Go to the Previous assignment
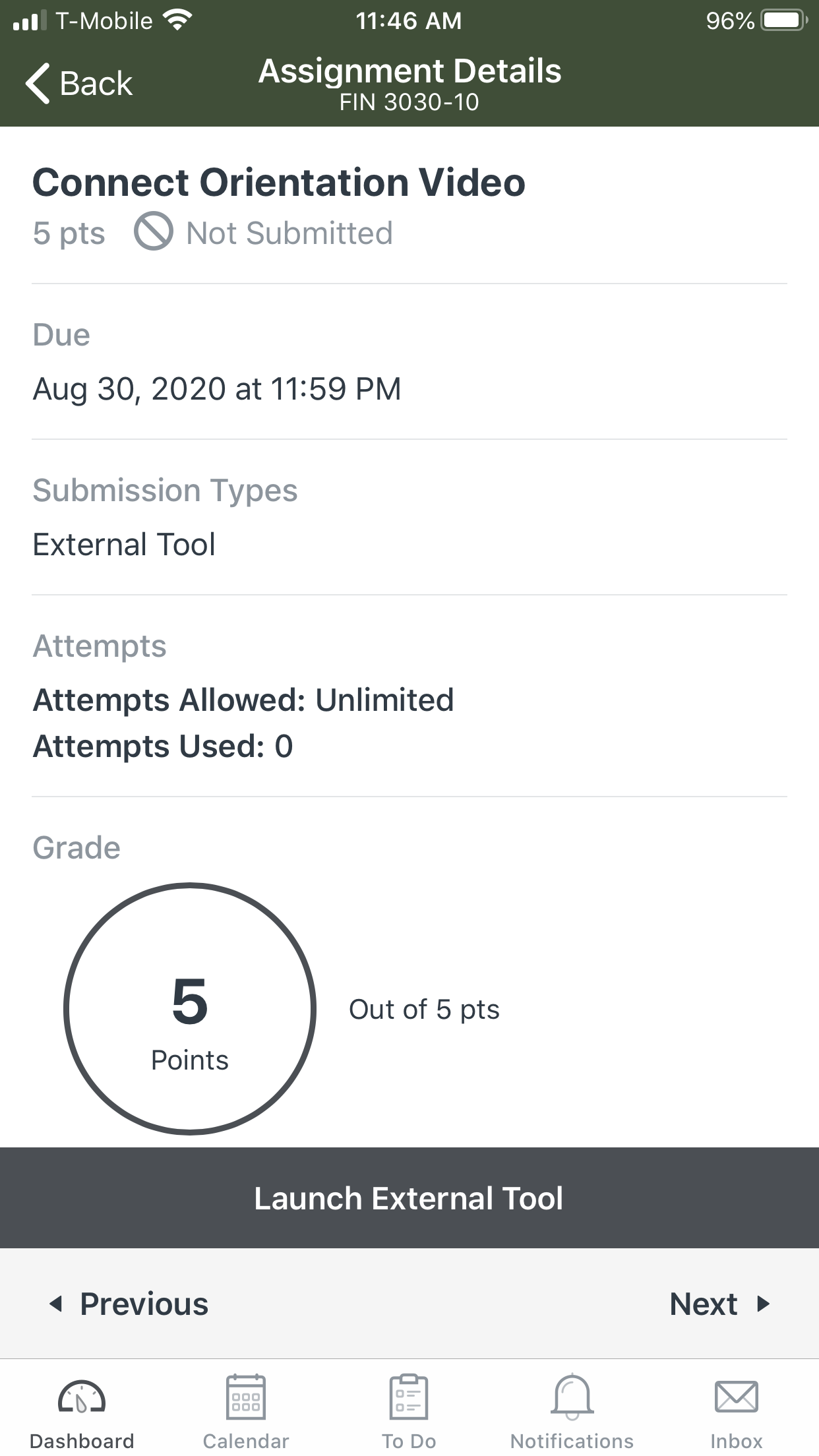 click(x=144, y=1304)
